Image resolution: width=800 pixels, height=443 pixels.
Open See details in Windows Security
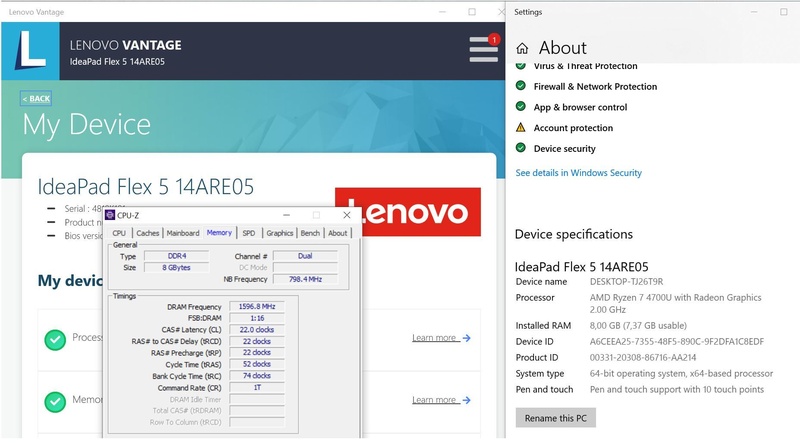[x=578, y=173]
